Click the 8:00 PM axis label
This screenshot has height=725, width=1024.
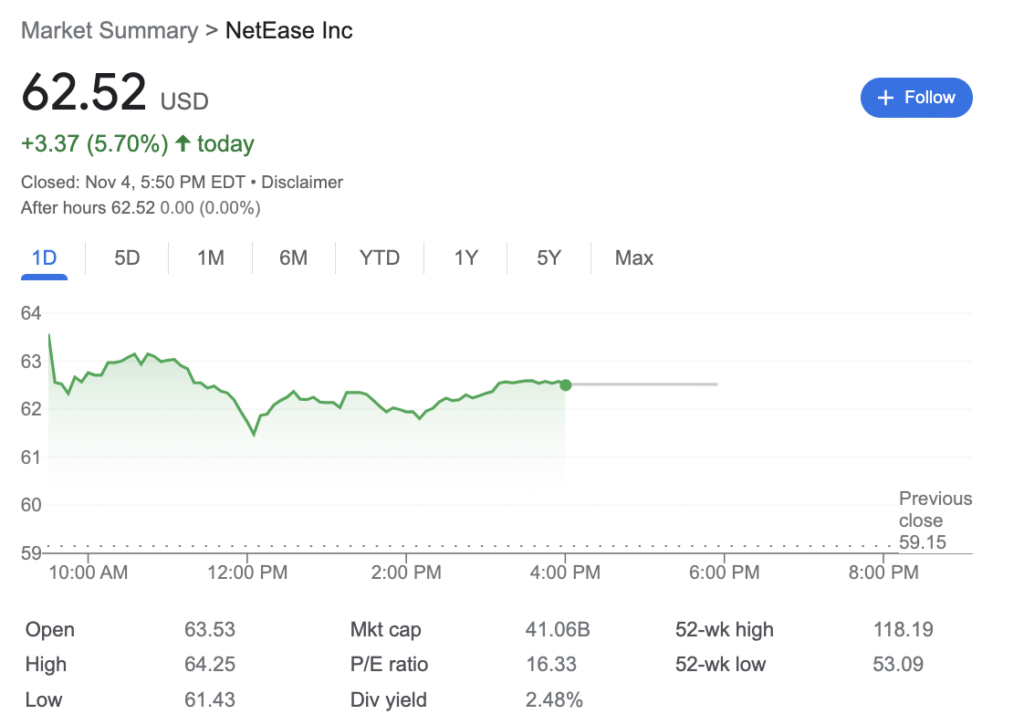click(883, 573)
